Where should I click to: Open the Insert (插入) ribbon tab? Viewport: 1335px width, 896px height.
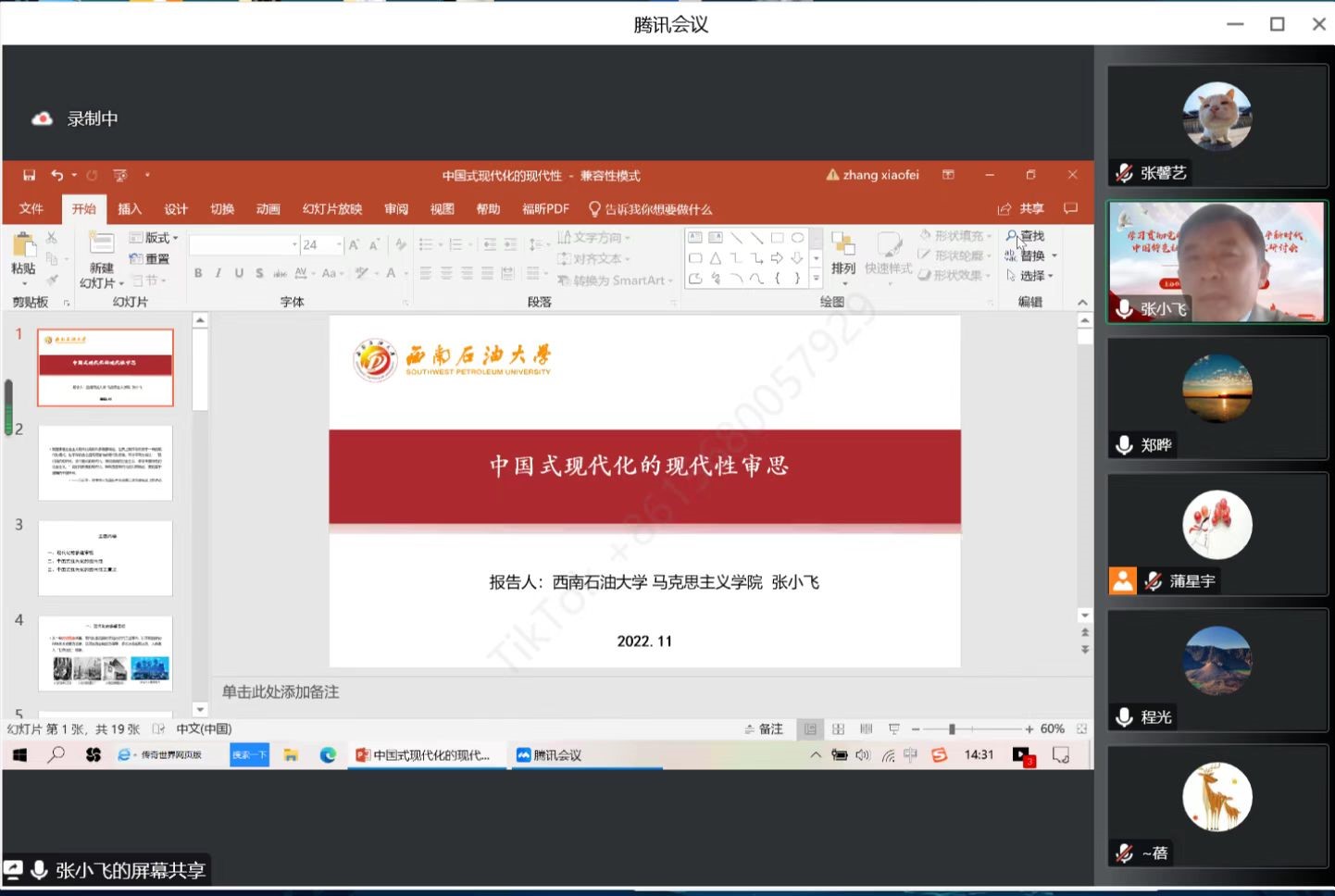coord(130,209)
